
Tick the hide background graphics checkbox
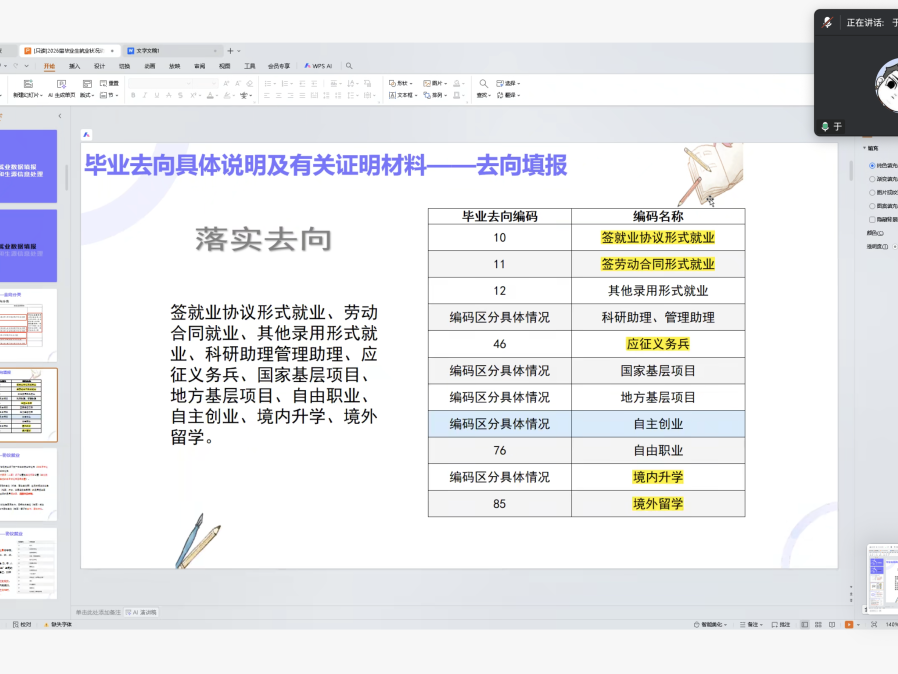(x=872, y=219)
